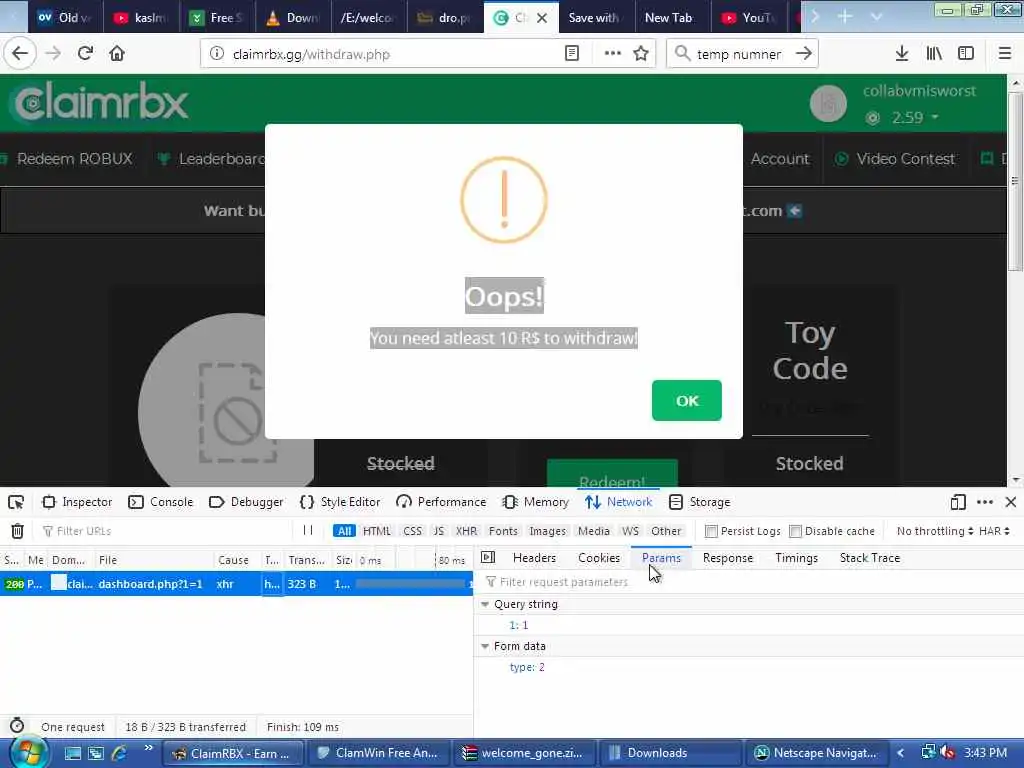Image resolution: width=1024 pixels, height=768 pixels.
Task: Show site information icon in address bar
Action: [x=217, y=54]
